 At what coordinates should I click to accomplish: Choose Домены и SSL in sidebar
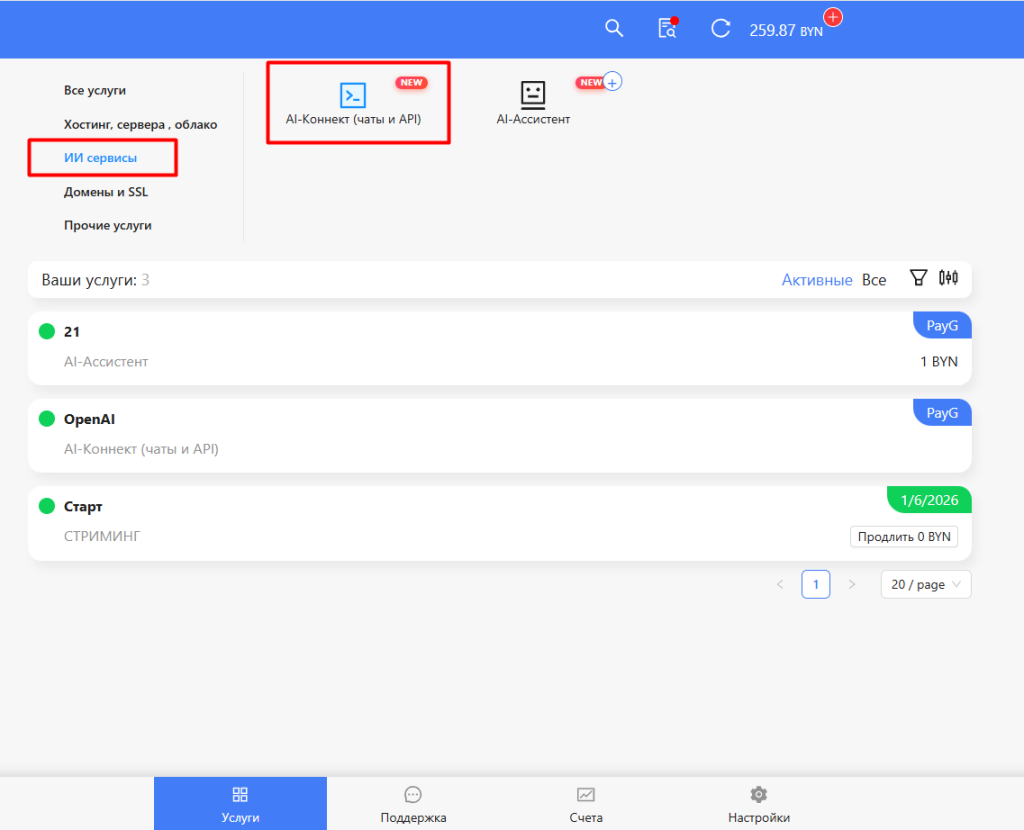click(x=105, y=192)
